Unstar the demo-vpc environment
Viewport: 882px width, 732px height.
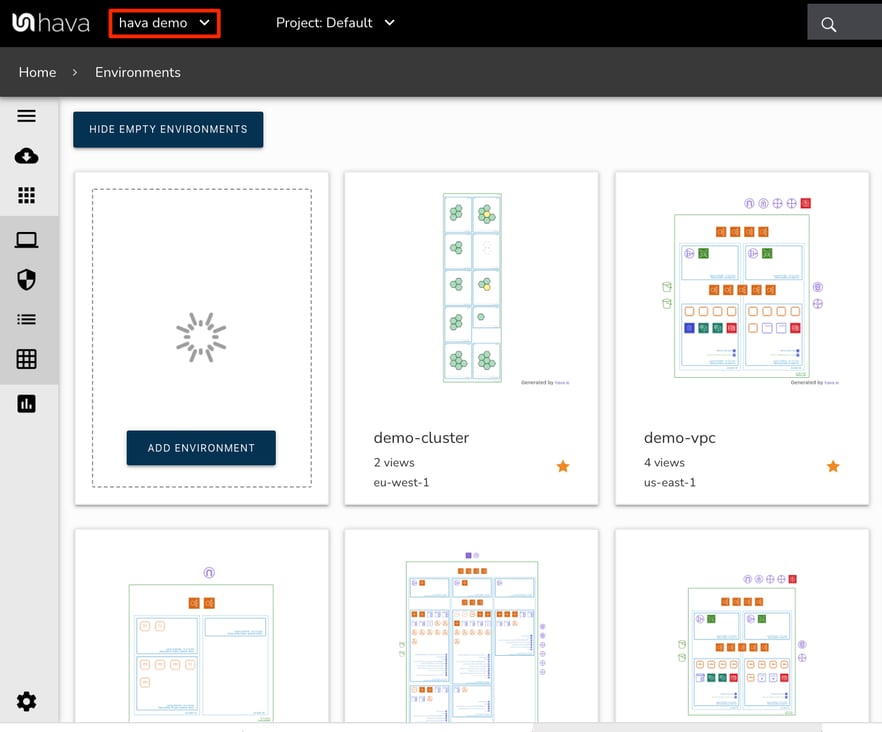tap(833, 466)
